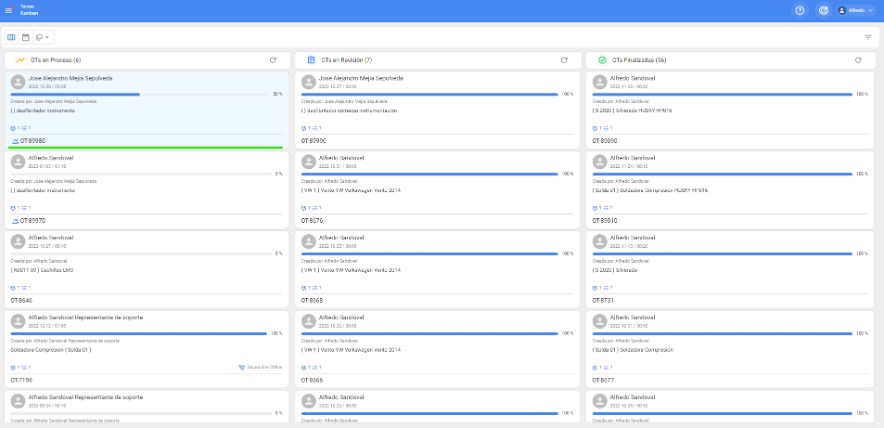This screenshot has width=884, height=428.
Task: Open work order OT-89980
Action: click(32, 141)
